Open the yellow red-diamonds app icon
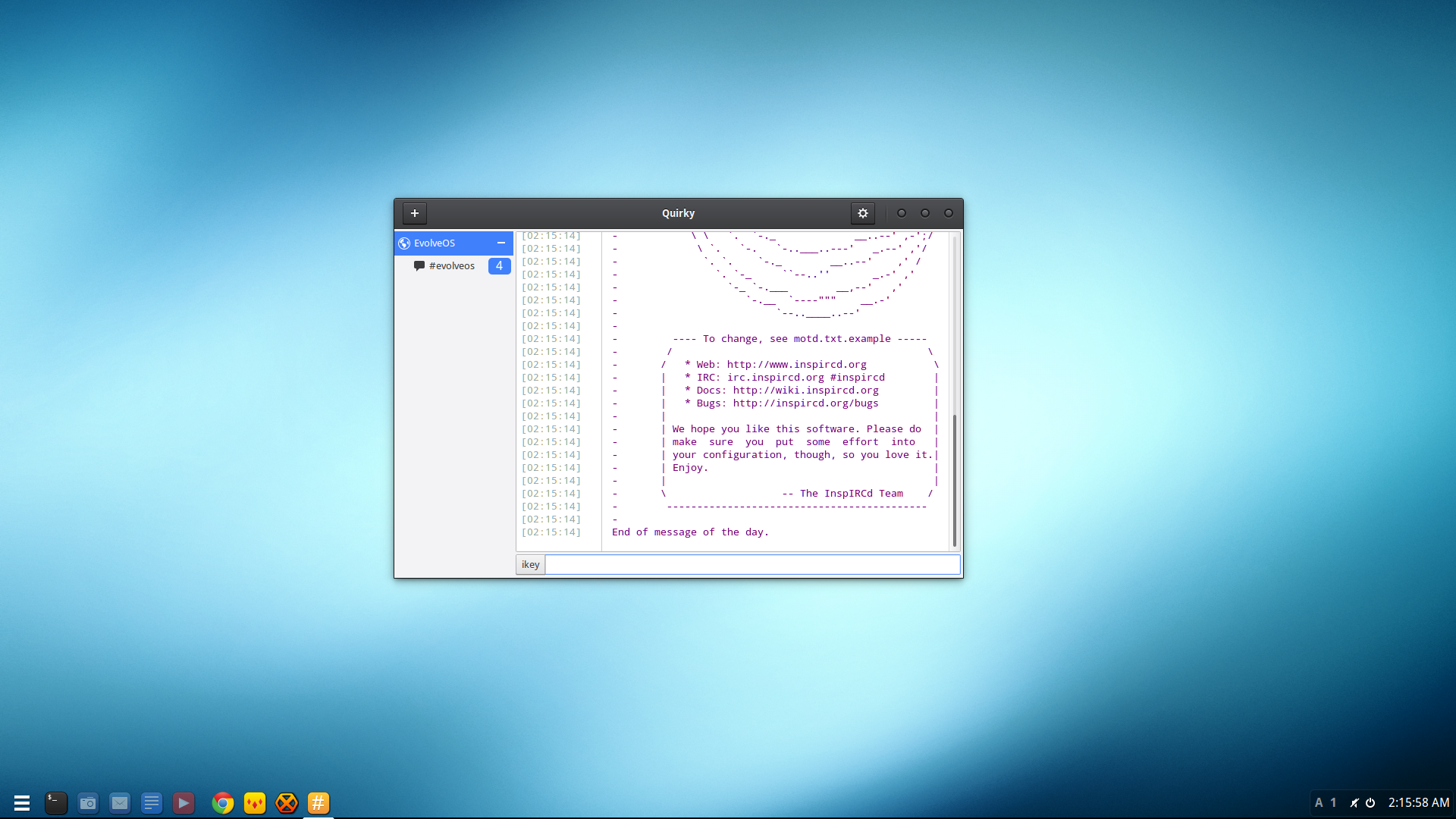The image size is (1456, 819). pos(255,803)
